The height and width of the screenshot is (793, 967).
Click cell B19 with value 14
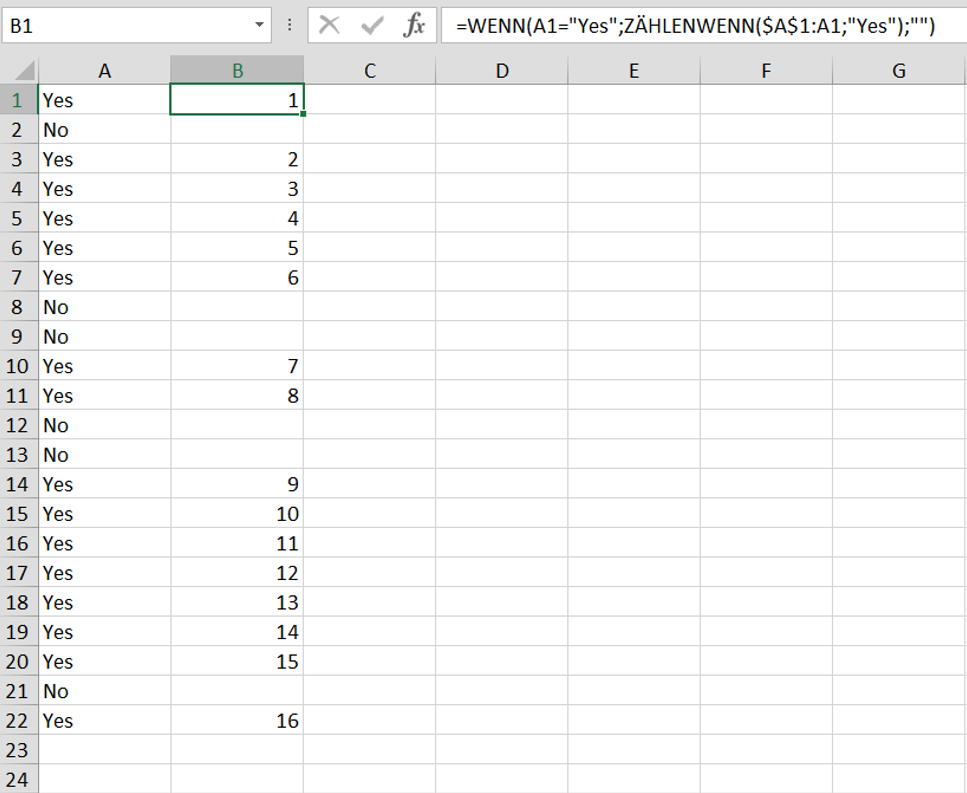pos(237,632)
